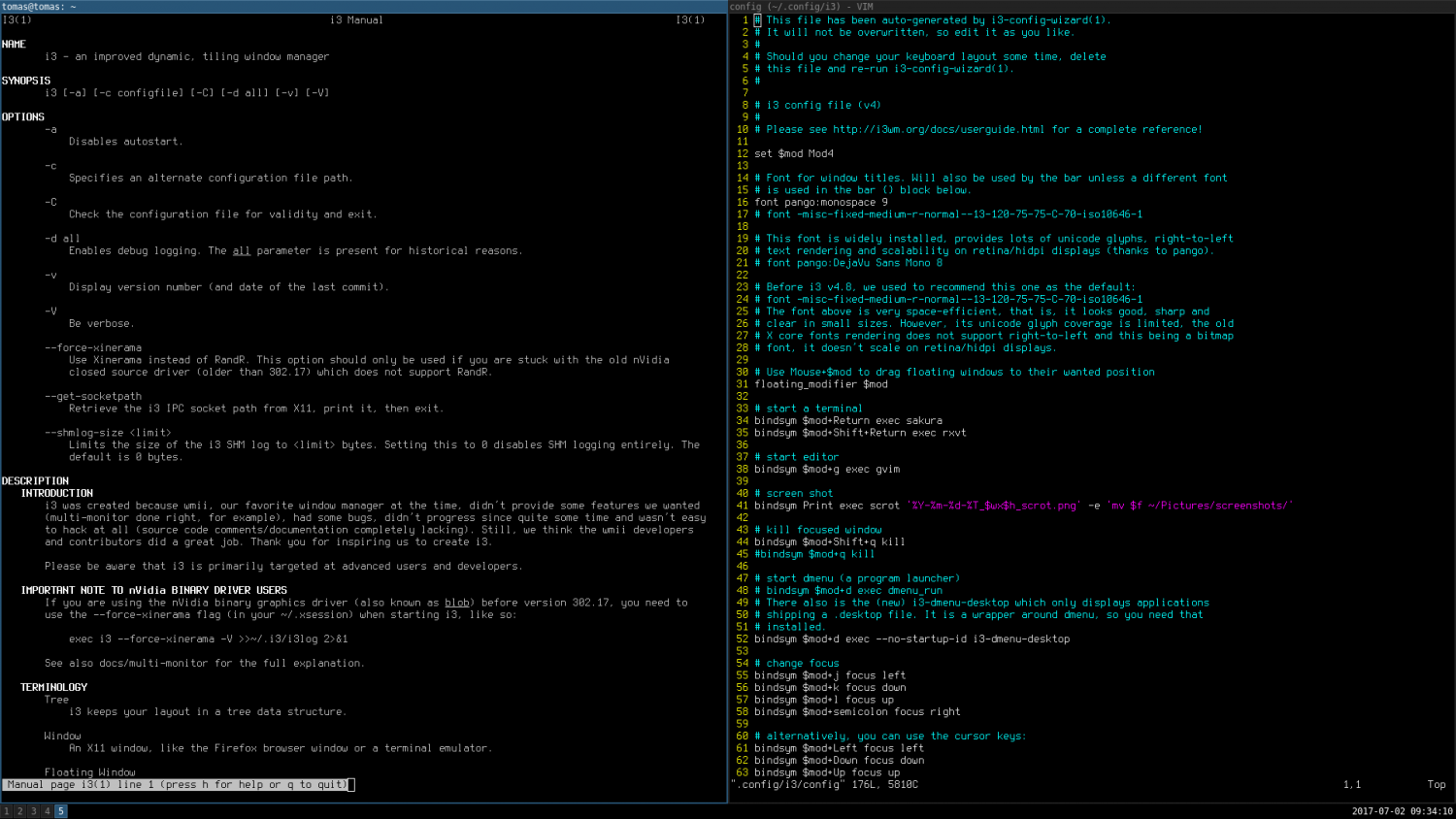Image resolution: width=1456 pixels, height=819 pixels.
Task: Click the userguide URL on vim line 10
Action: [x=940, y=129]
